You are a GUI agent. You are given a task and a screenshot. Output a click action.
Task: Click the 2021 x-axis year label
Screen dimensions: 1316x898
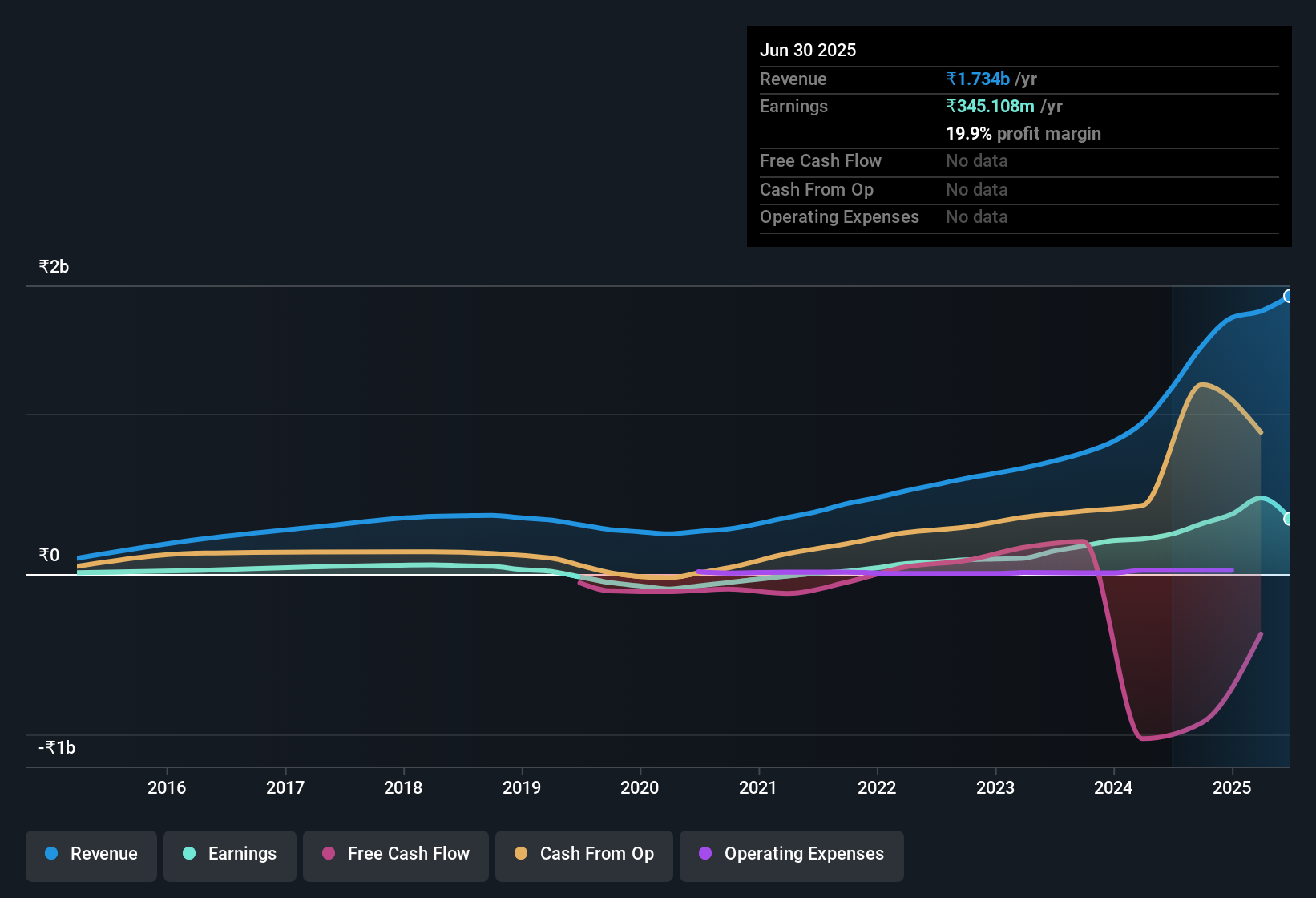tap(758, 787)
